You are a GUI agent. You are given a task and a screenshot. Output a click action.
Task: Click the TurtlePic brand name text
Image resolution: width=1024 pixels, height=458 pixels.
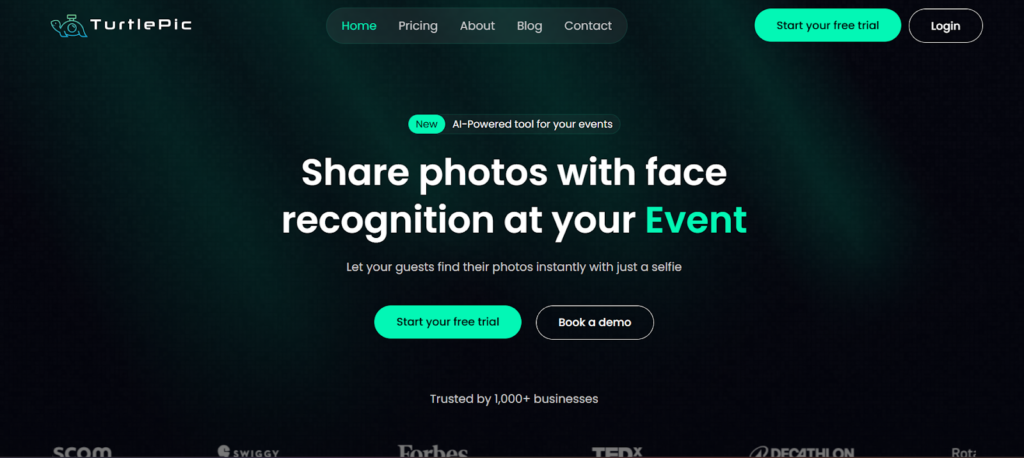point(141,25)
